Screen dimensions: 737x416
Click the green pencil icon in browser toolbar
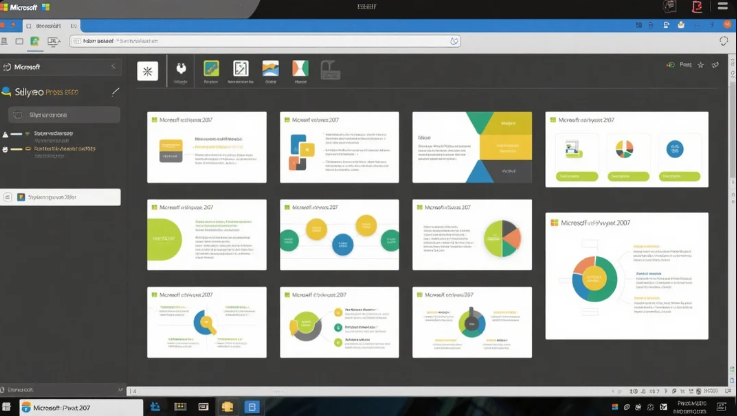35,41
